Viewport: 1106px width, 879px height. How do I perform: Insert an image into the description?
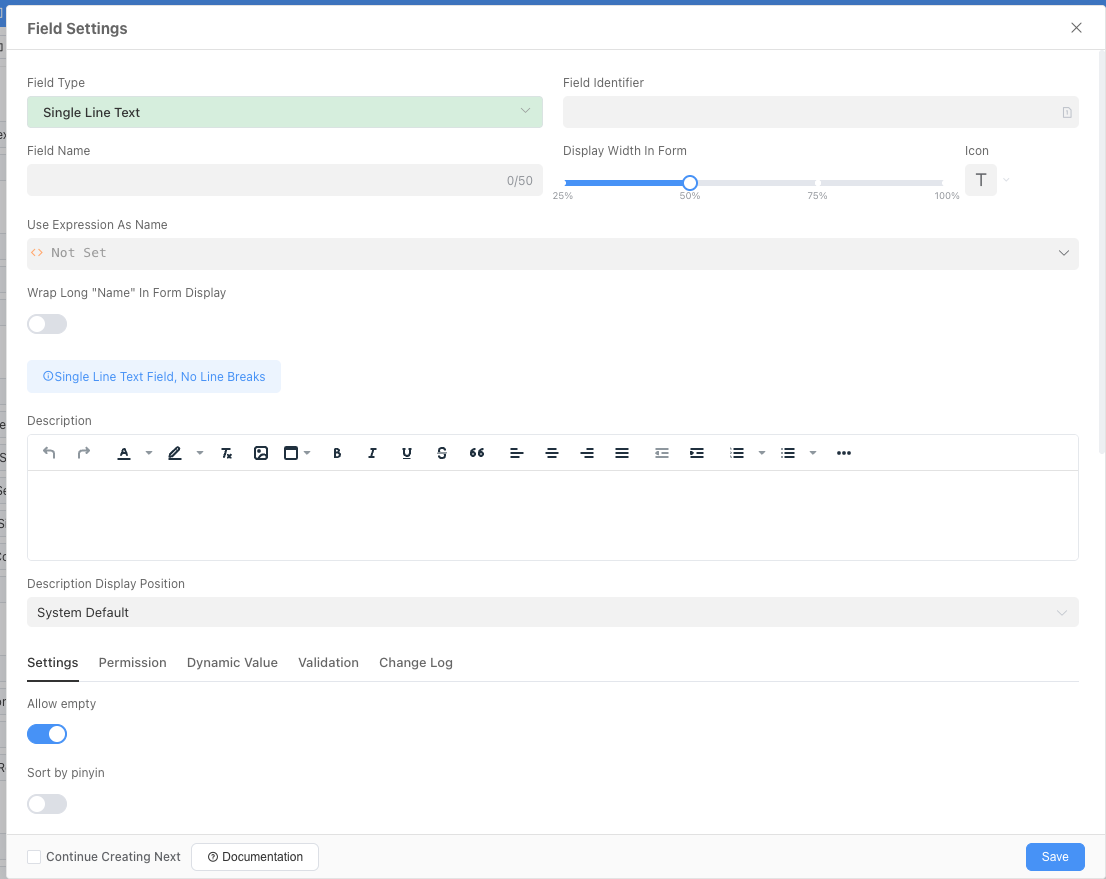tap(261, 453)
